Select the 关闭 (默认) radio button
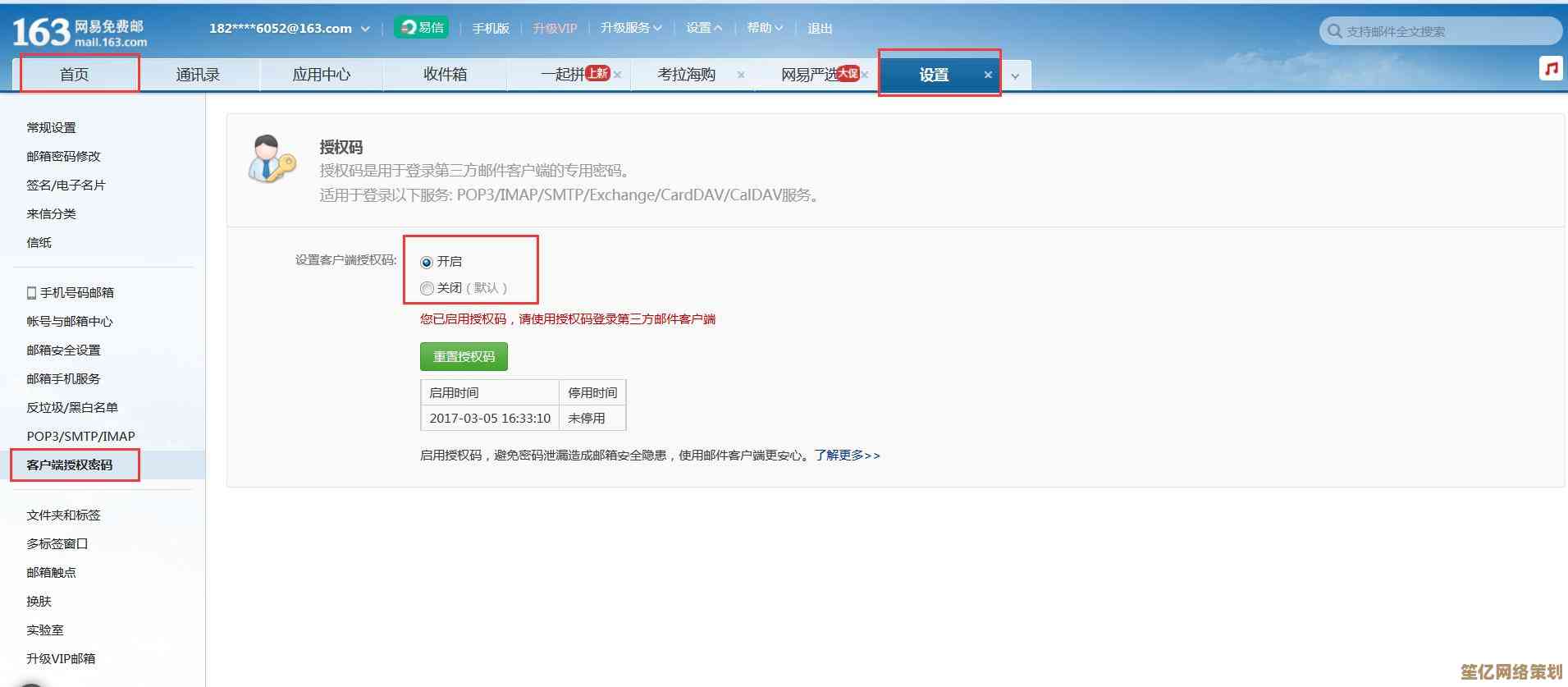This screenshot has height=687, width=1568. 427,288
